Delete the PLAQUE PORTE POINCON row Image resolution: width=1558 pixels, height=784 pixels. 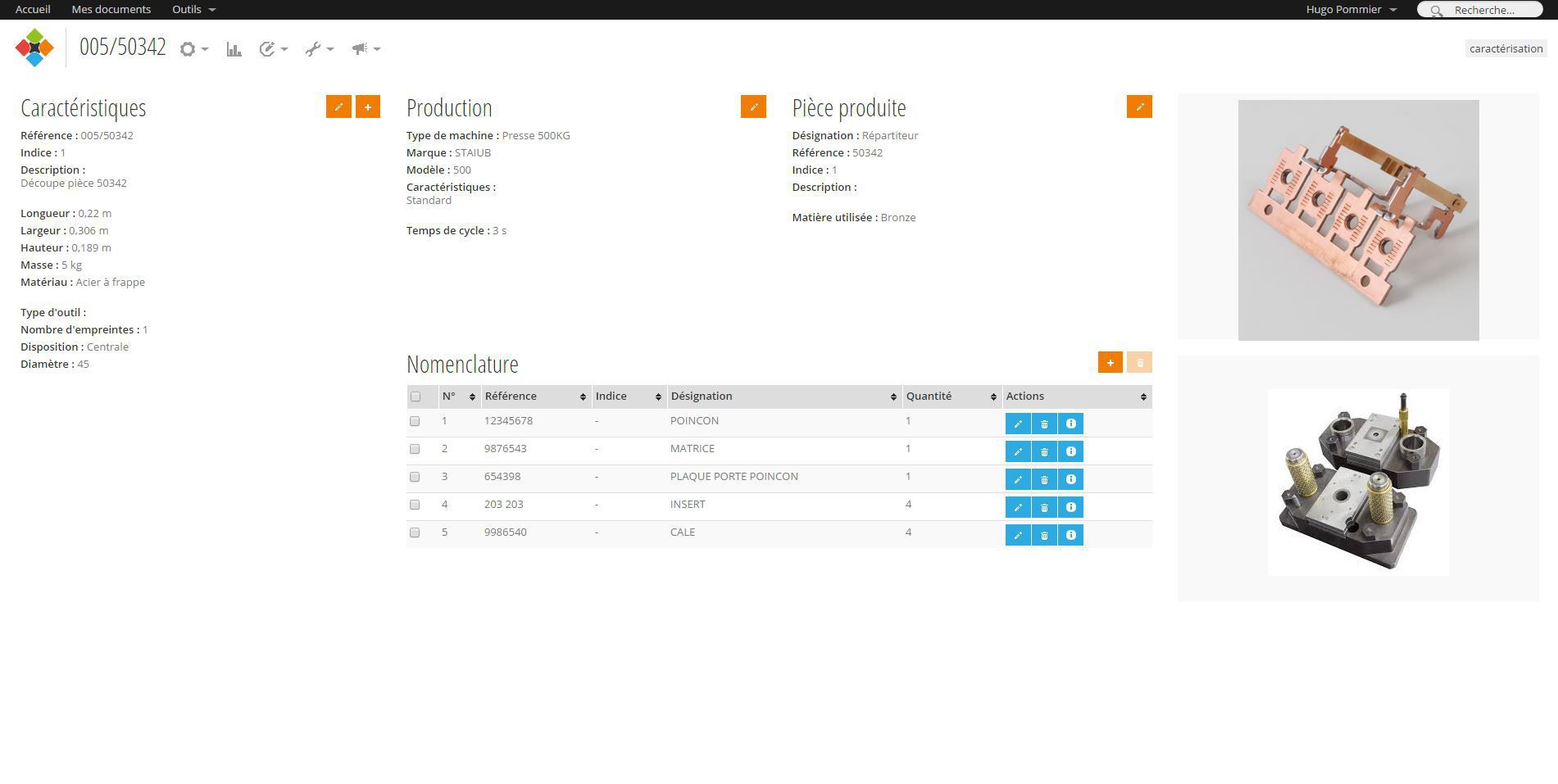point(1044,479)
